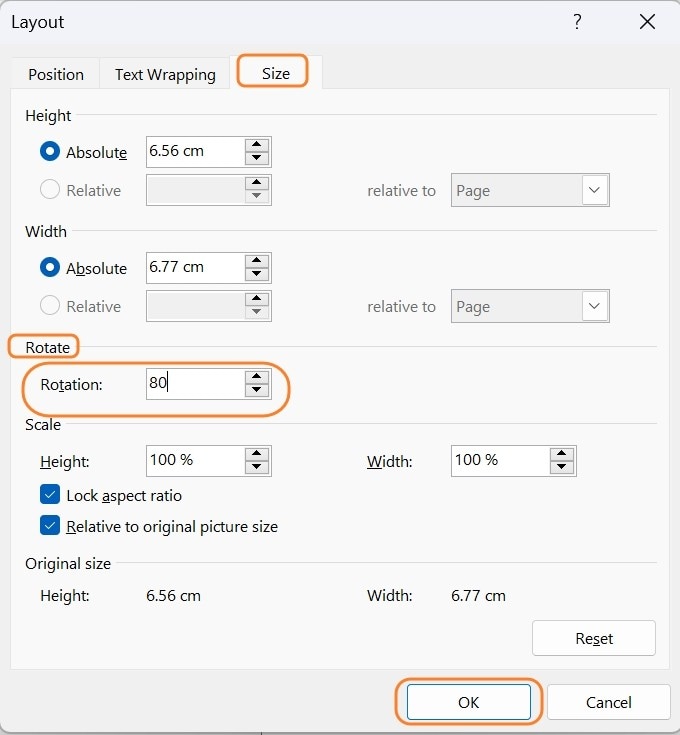Viewport: 680px width, 735px height.
Task: Switch to the Position tab
Action: pyautogui.click(x=56, y=74)
